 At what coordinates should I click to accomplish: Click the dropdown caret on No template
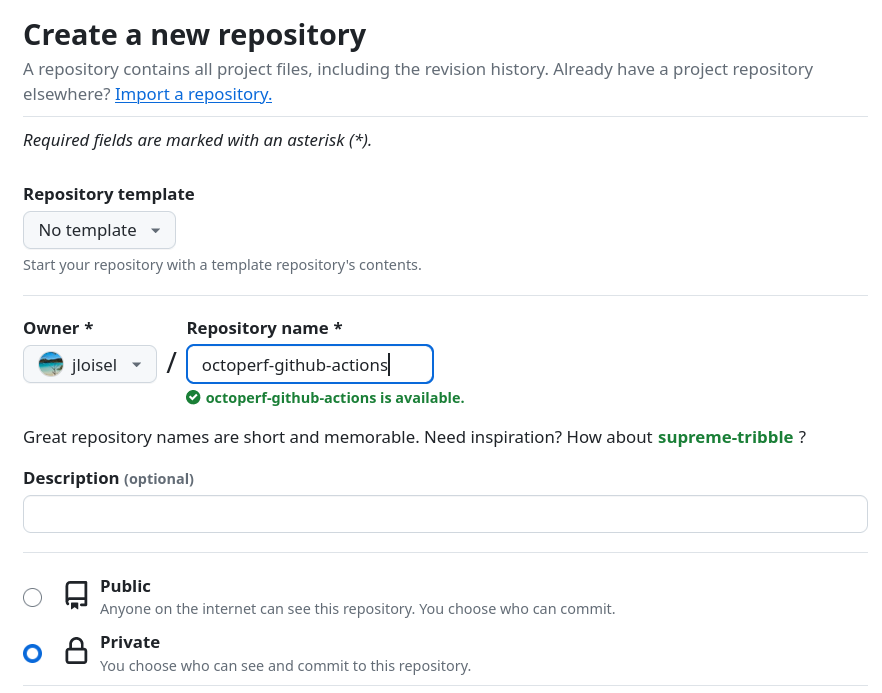click(x=156, y=230)
